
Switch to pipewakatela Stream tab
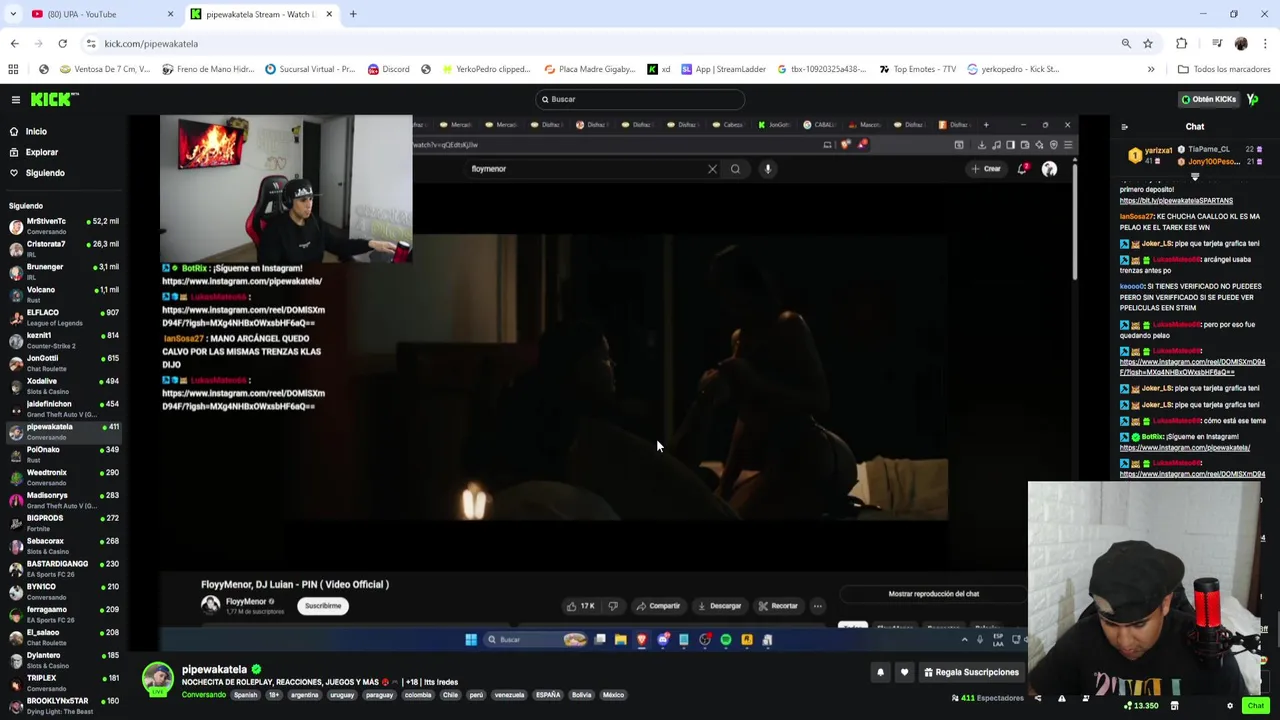(262, 14)
